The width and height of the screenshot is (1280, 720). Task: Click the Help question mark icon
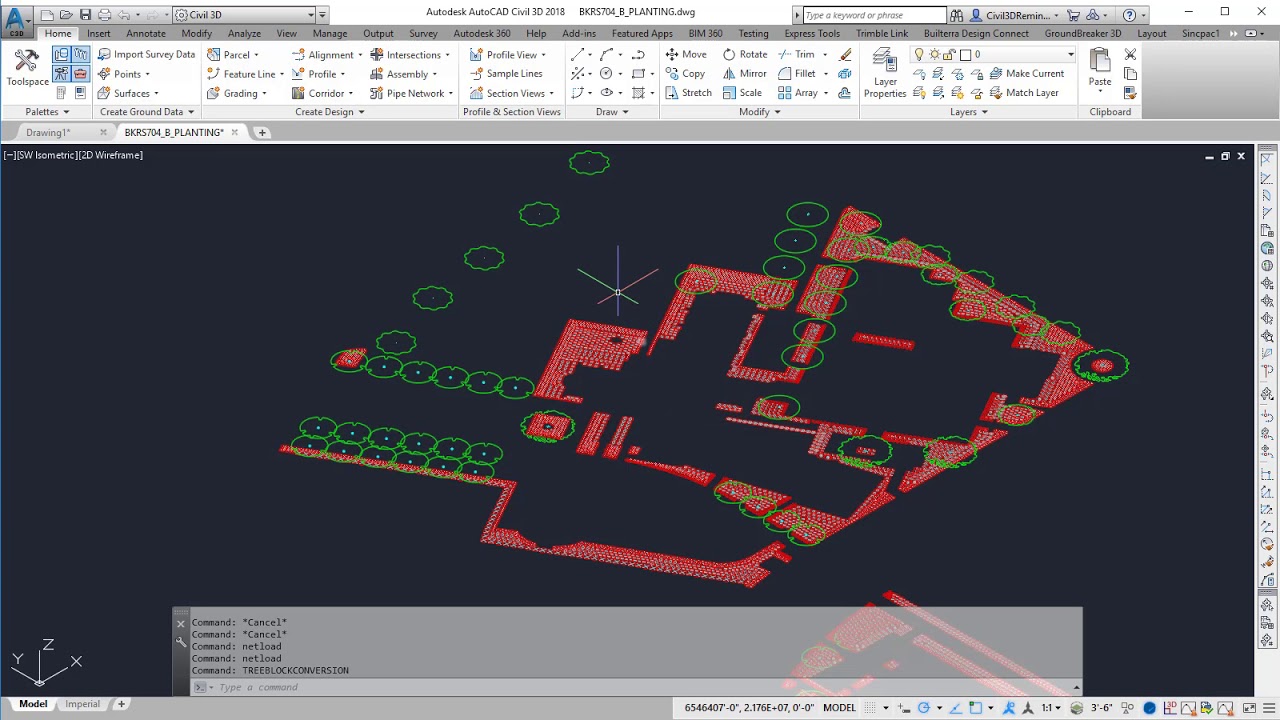pos(1129,15)
